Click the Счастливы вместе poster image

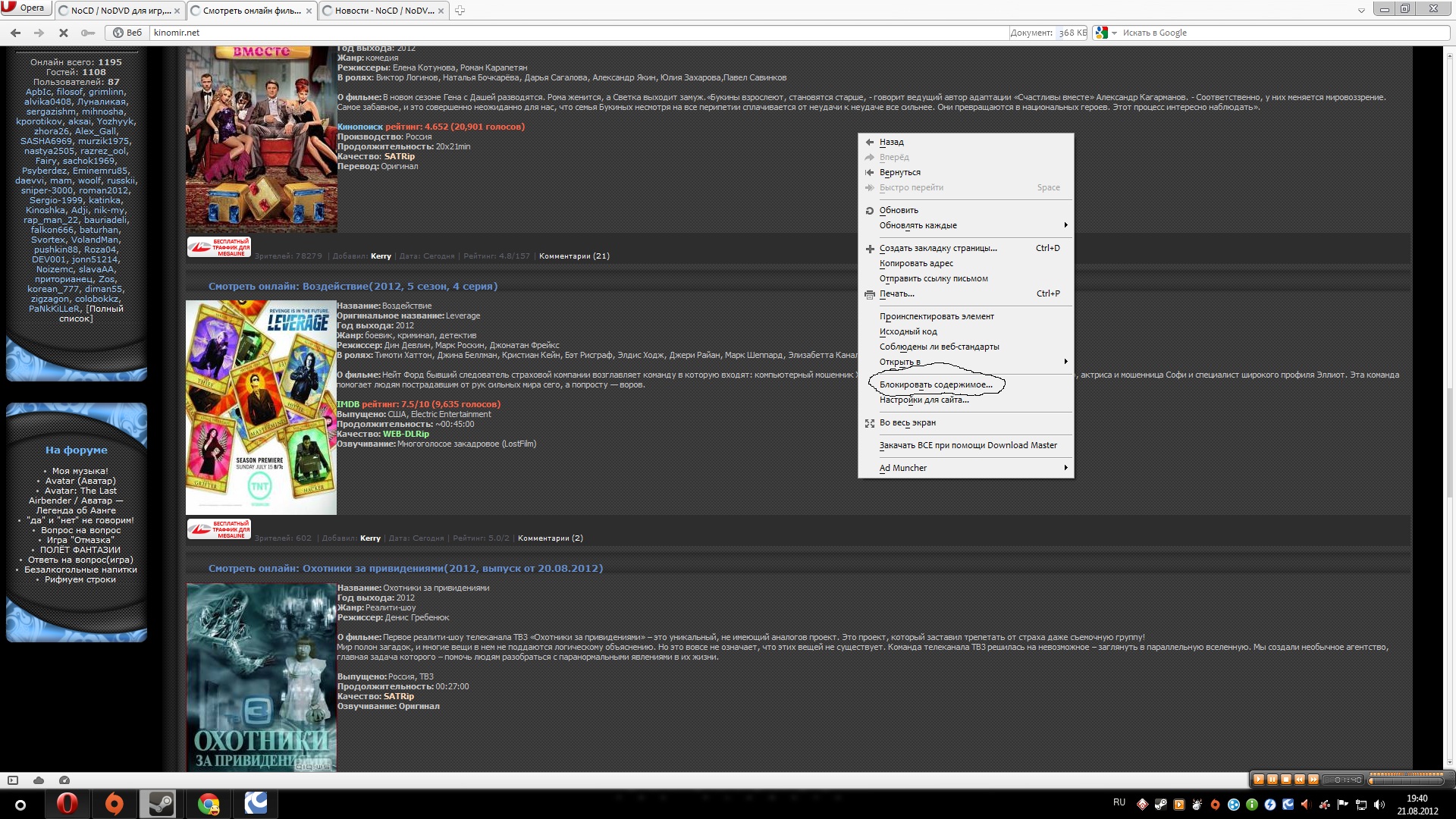[x=261, y=139]
